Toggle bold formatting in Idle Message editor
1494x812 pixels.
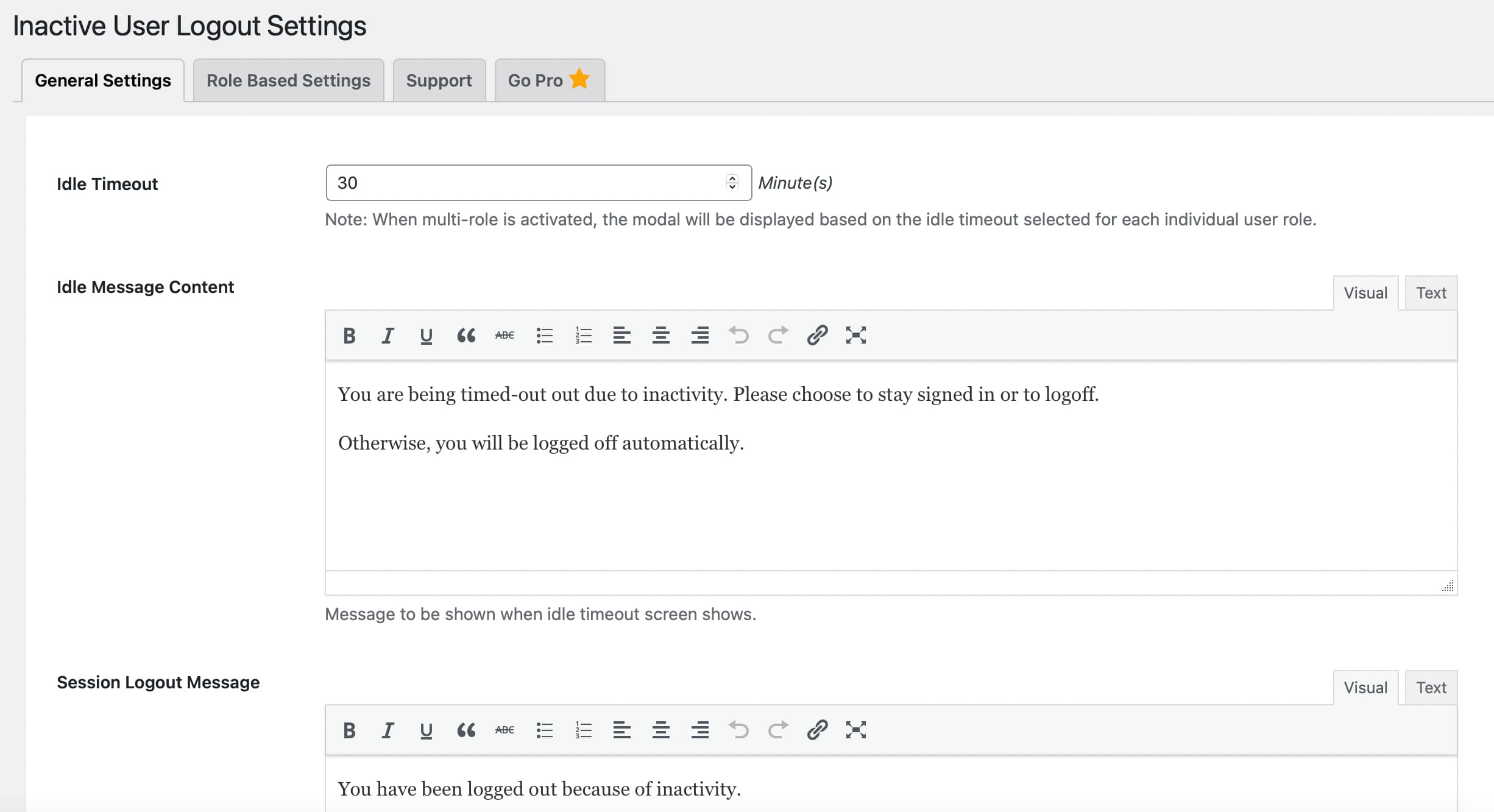349,335
